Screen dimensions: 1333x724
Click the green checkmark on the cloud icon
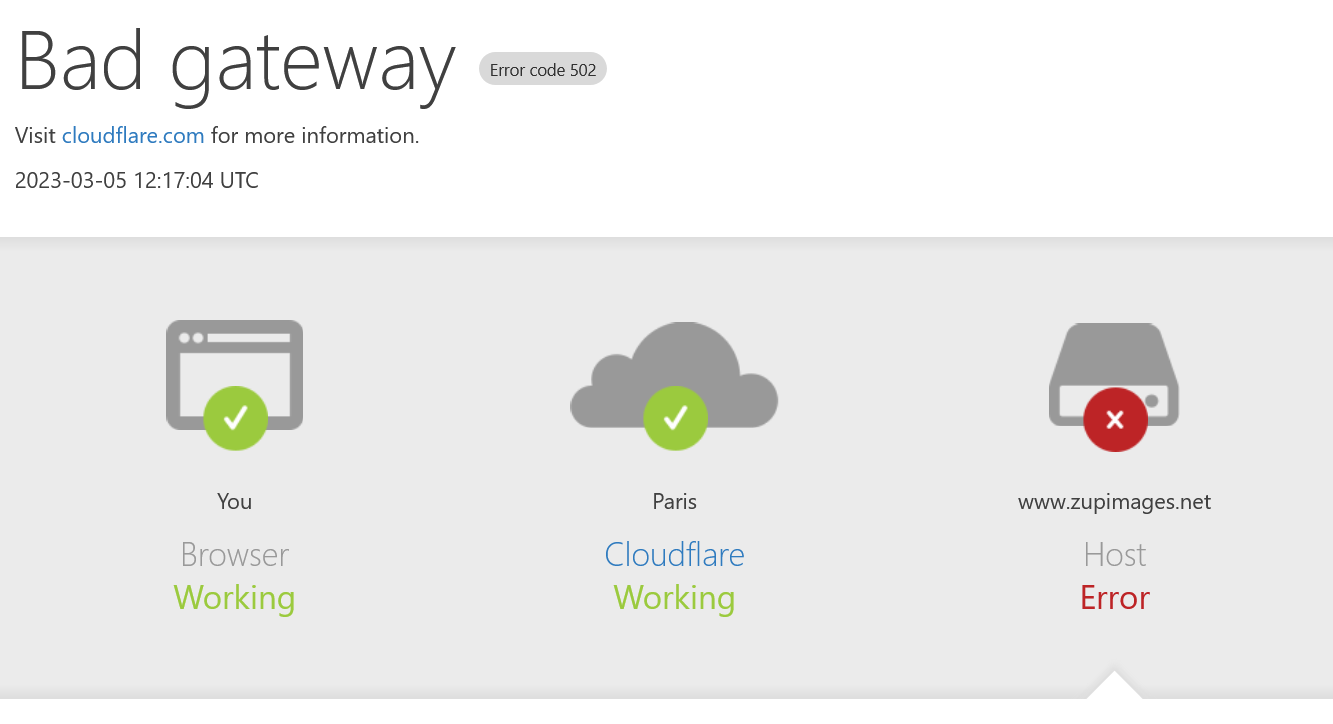[675, 418]
